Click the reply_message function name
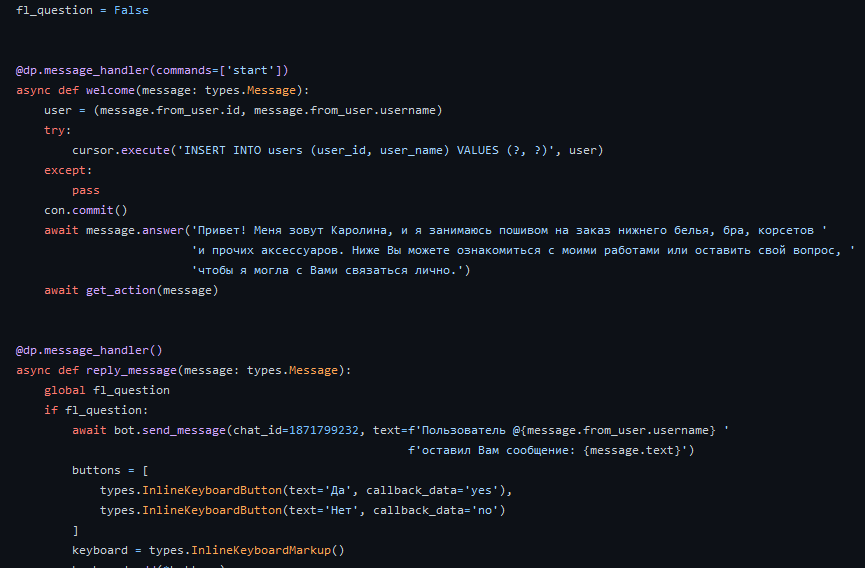This screenshot has width=865, height=568. click(131, 371)
